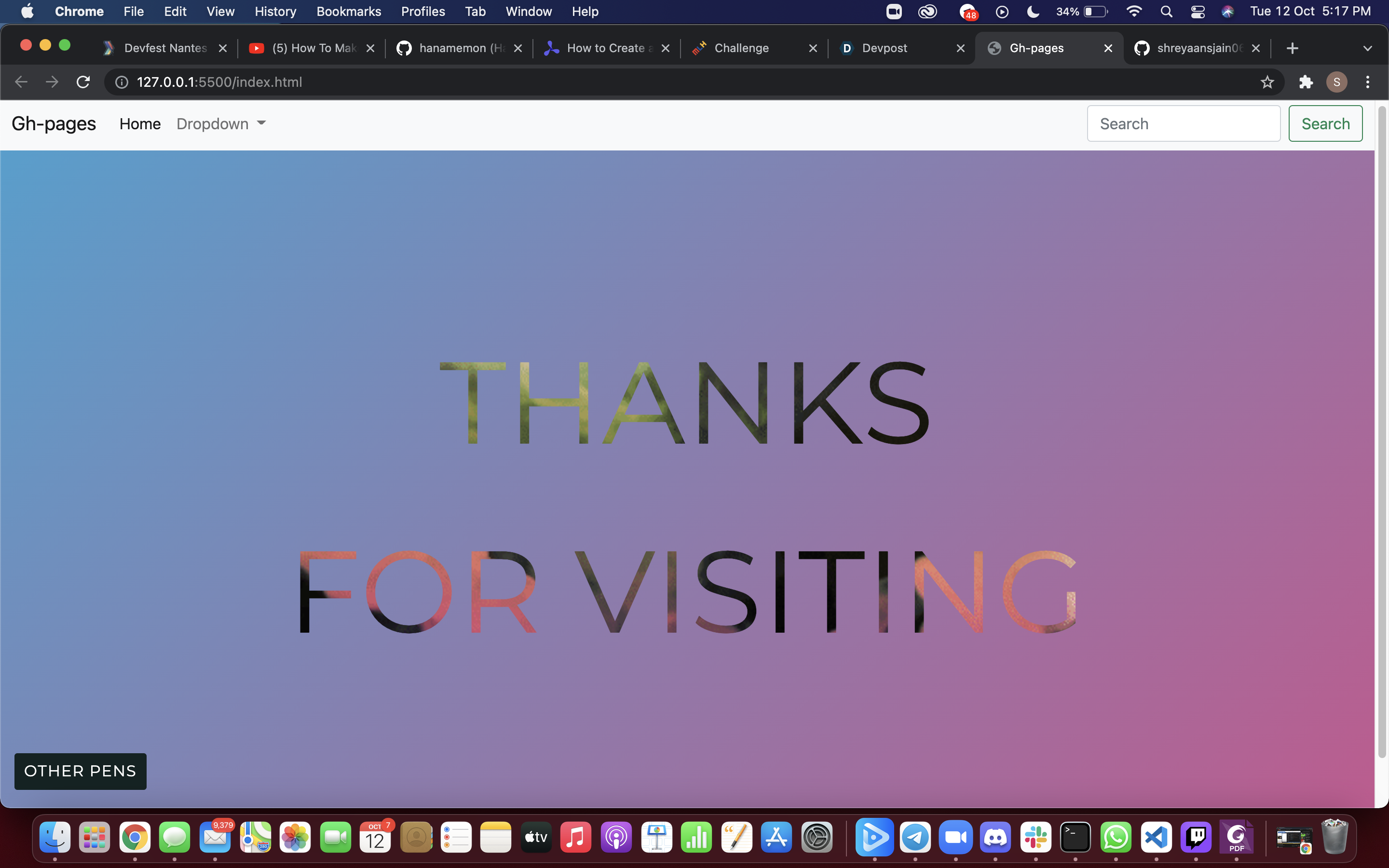This screenshot has width=1389, height=868.
Task: Click the Chrome profile avatar S
Action: pyautogui.click(x=1336, y=82)
